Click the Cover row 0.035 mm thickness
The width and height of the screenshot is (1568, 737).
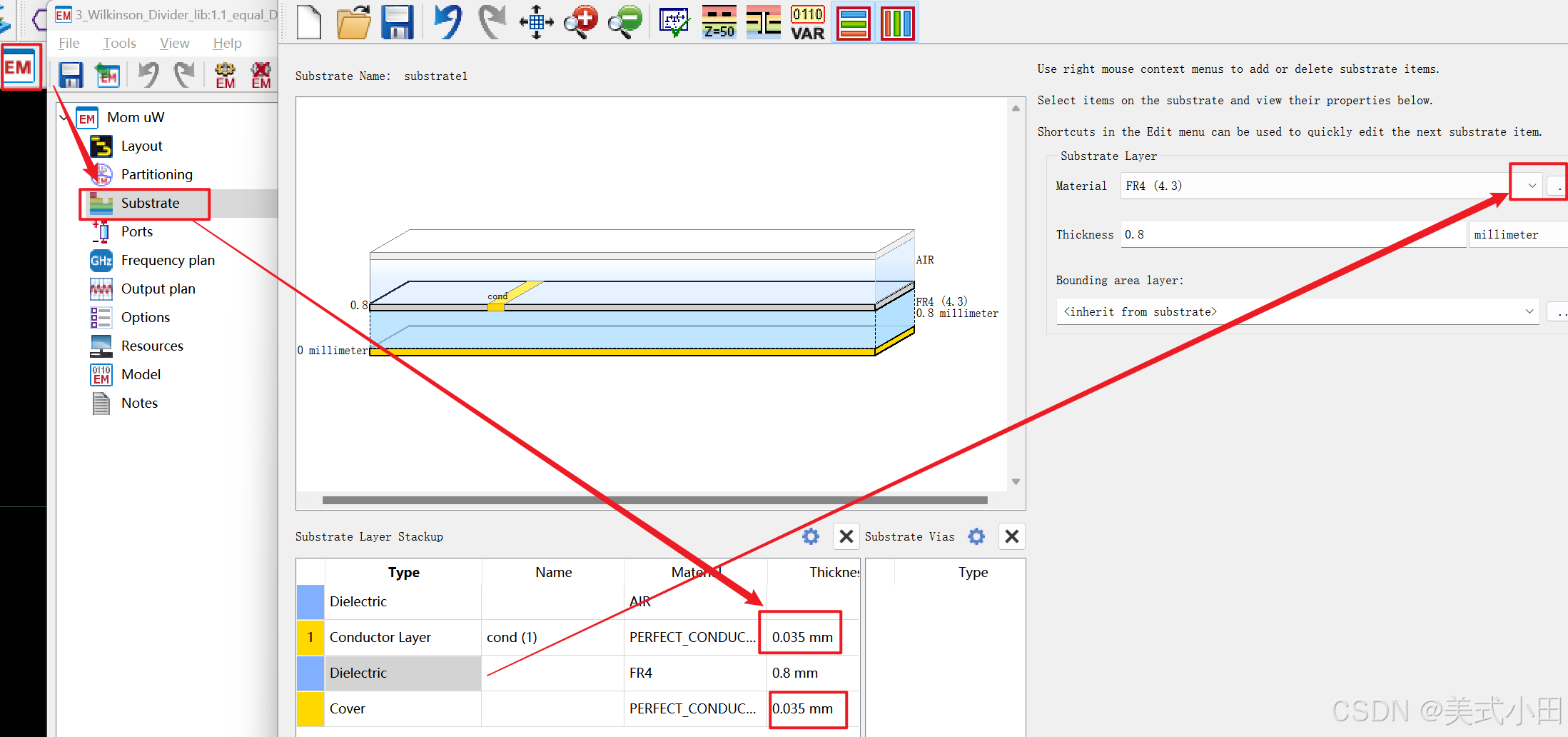point(814,708)
